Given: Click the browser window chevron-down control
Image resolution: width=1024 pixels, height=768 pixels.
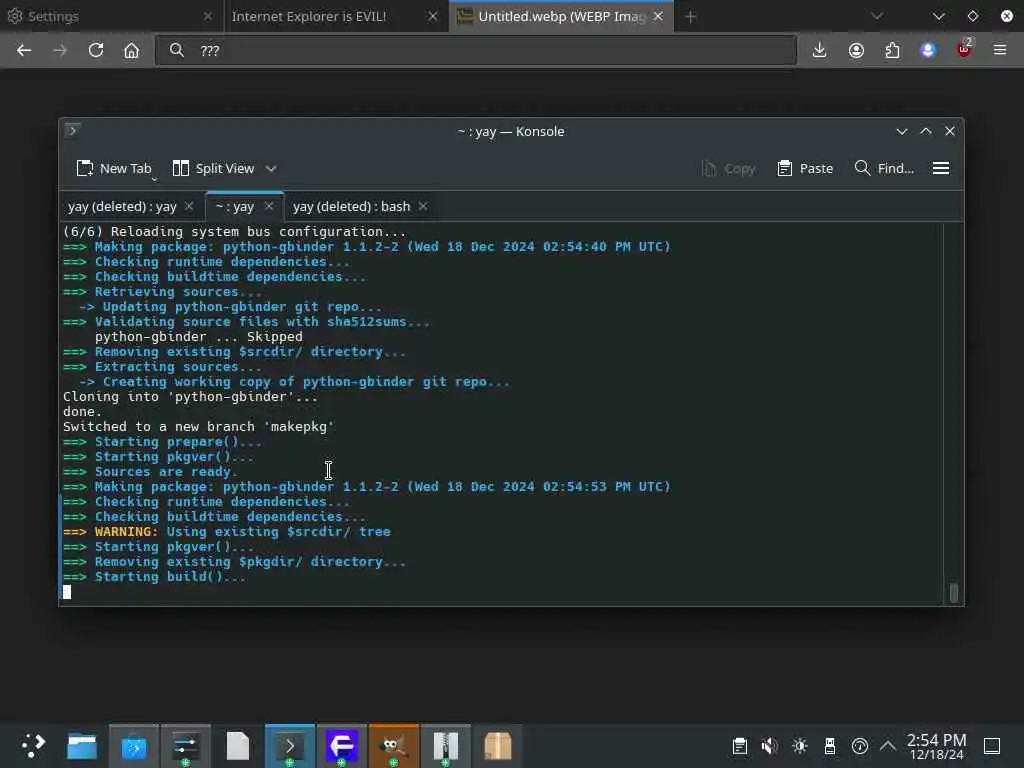Looking at the screenshot, I should (938, 16).
